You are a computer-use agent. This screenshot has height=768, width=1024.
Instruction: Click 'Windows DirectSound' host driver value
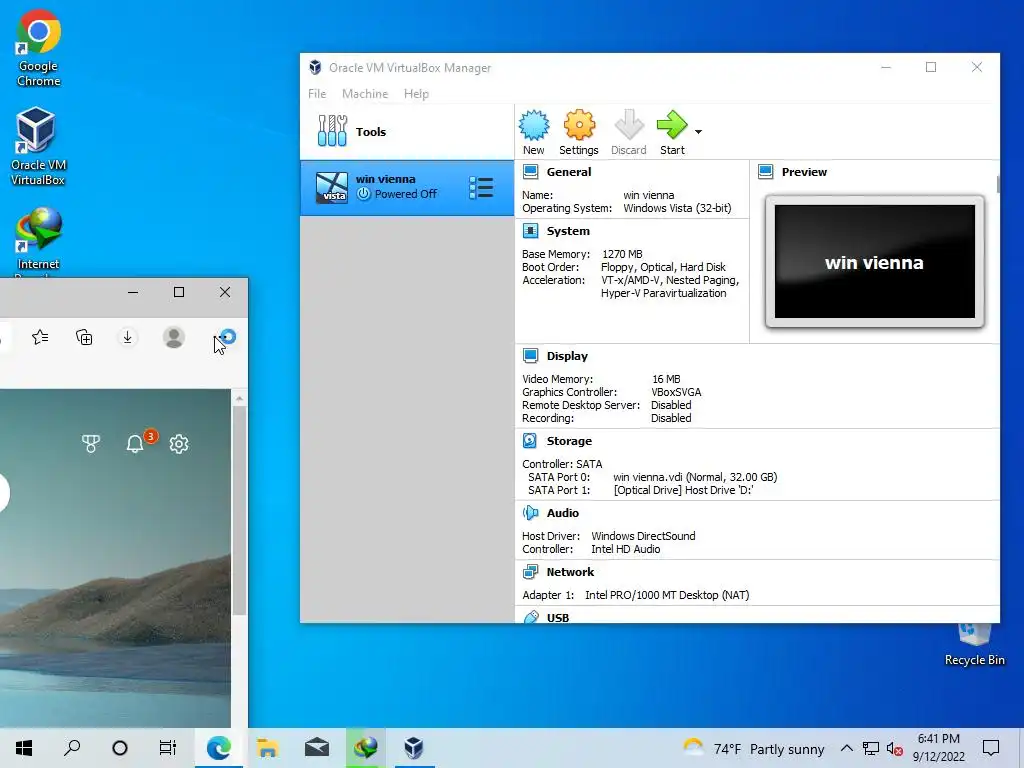pyautogui.click(x=643, y=536)
